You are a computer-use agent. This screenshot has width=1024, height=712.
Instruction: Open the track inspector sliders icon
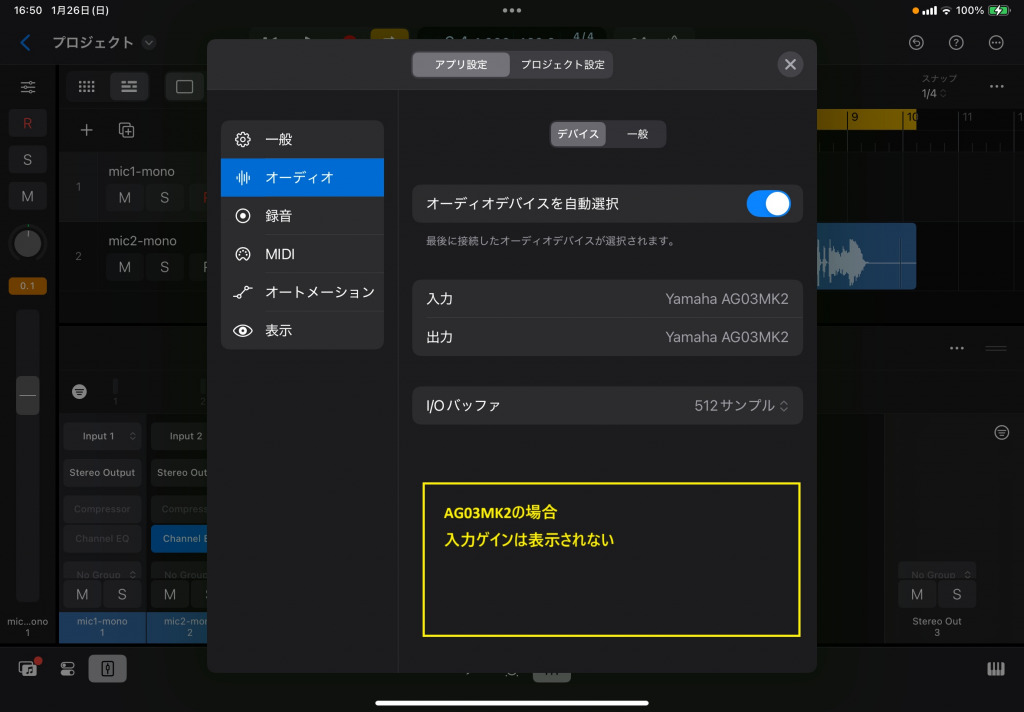click(28, 87)
